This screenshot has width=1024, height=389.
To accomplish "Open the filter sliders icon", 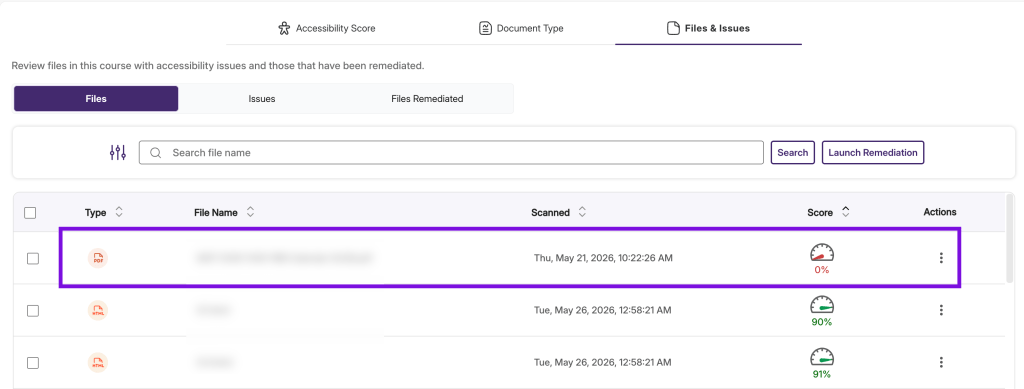I will tap(118, 153).
